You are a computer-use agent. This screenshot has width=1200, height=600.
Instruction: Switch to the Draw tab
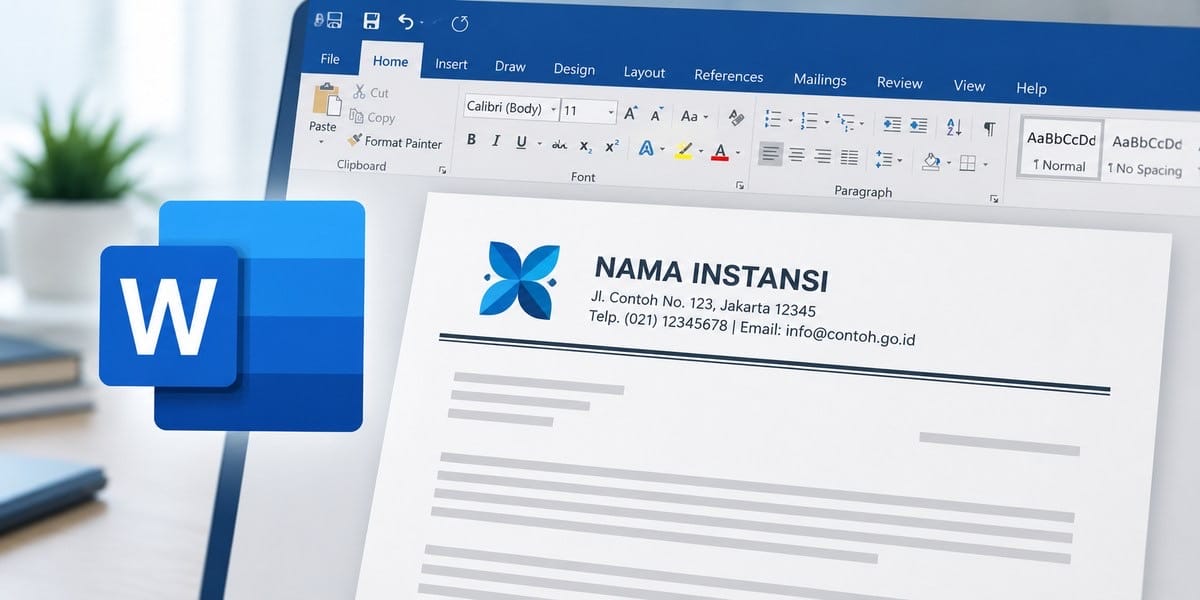pos(510,67)
